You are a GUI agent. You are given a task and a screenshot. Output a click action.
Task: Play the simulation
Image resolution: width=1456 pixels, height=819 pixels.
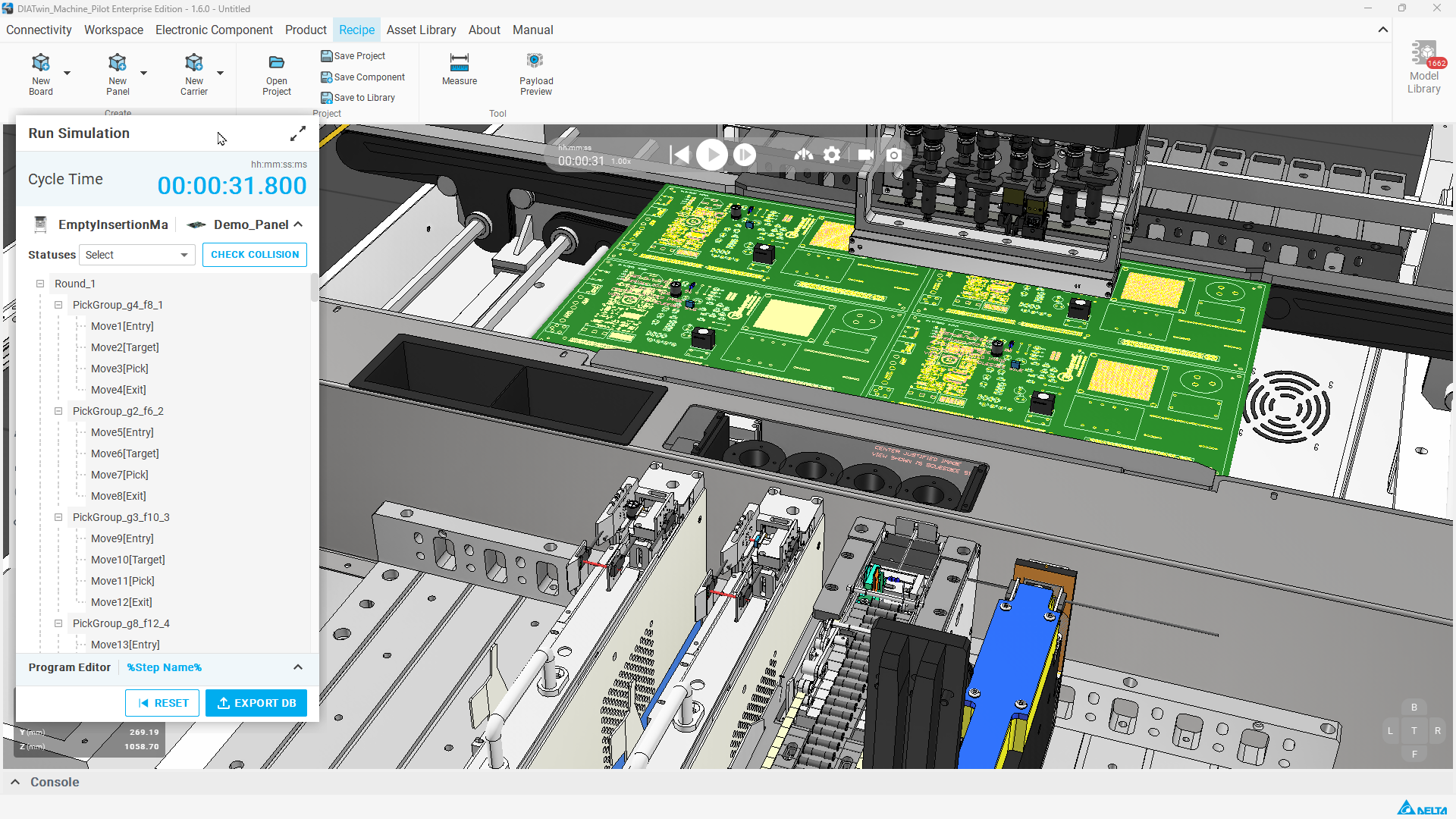(712, 155)
